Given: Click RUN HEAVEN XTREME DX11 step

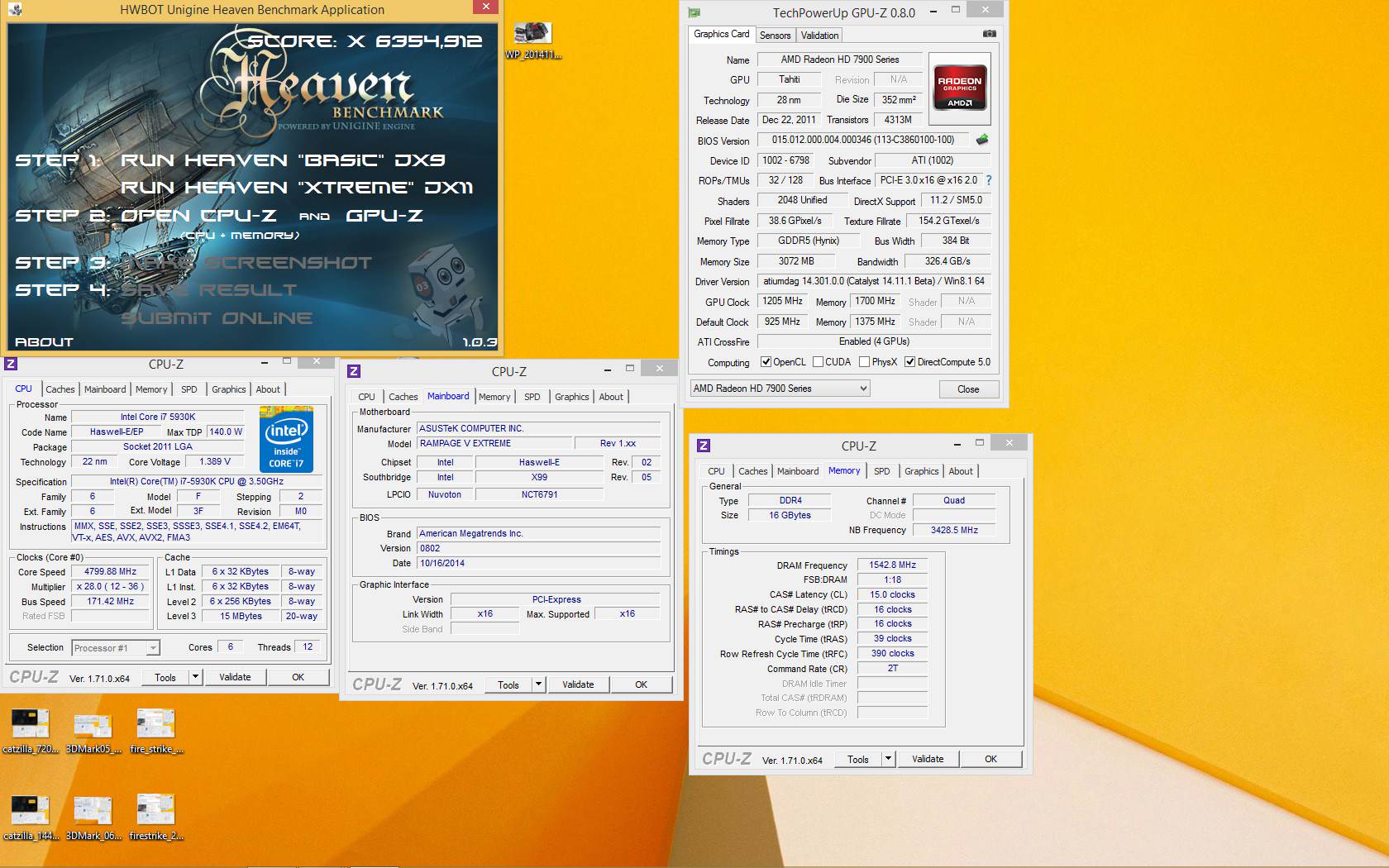Looking at the screenshot, I should [x=298, y=188].
